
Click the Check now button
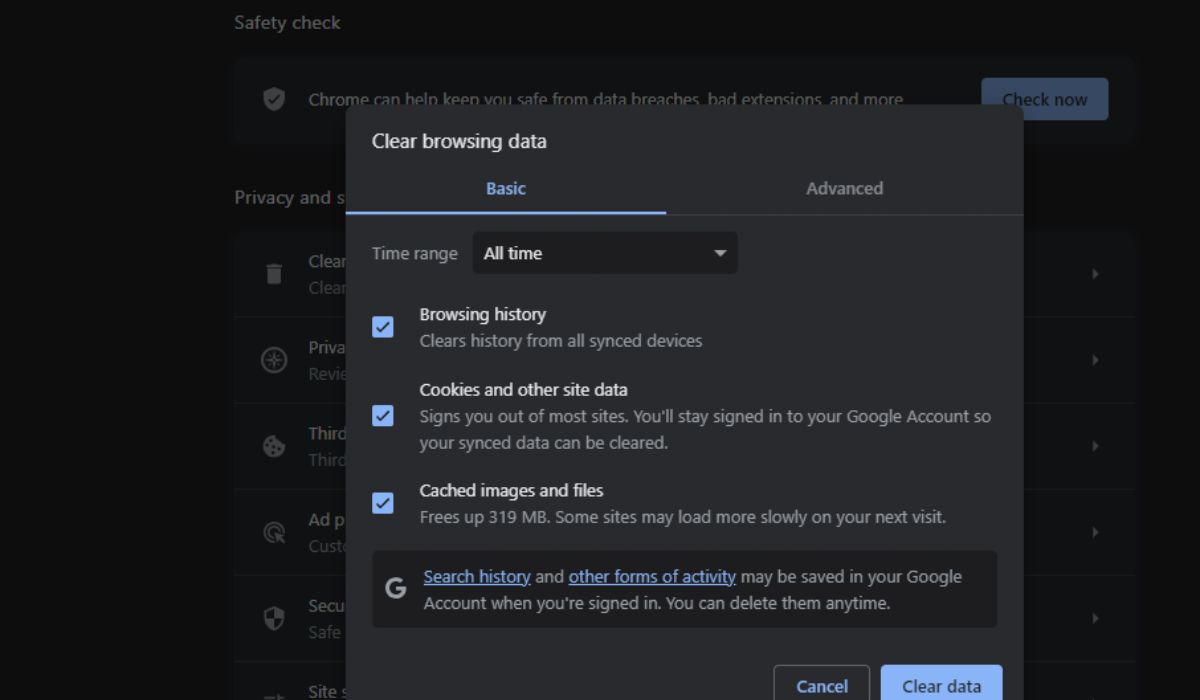[1045, 99]
